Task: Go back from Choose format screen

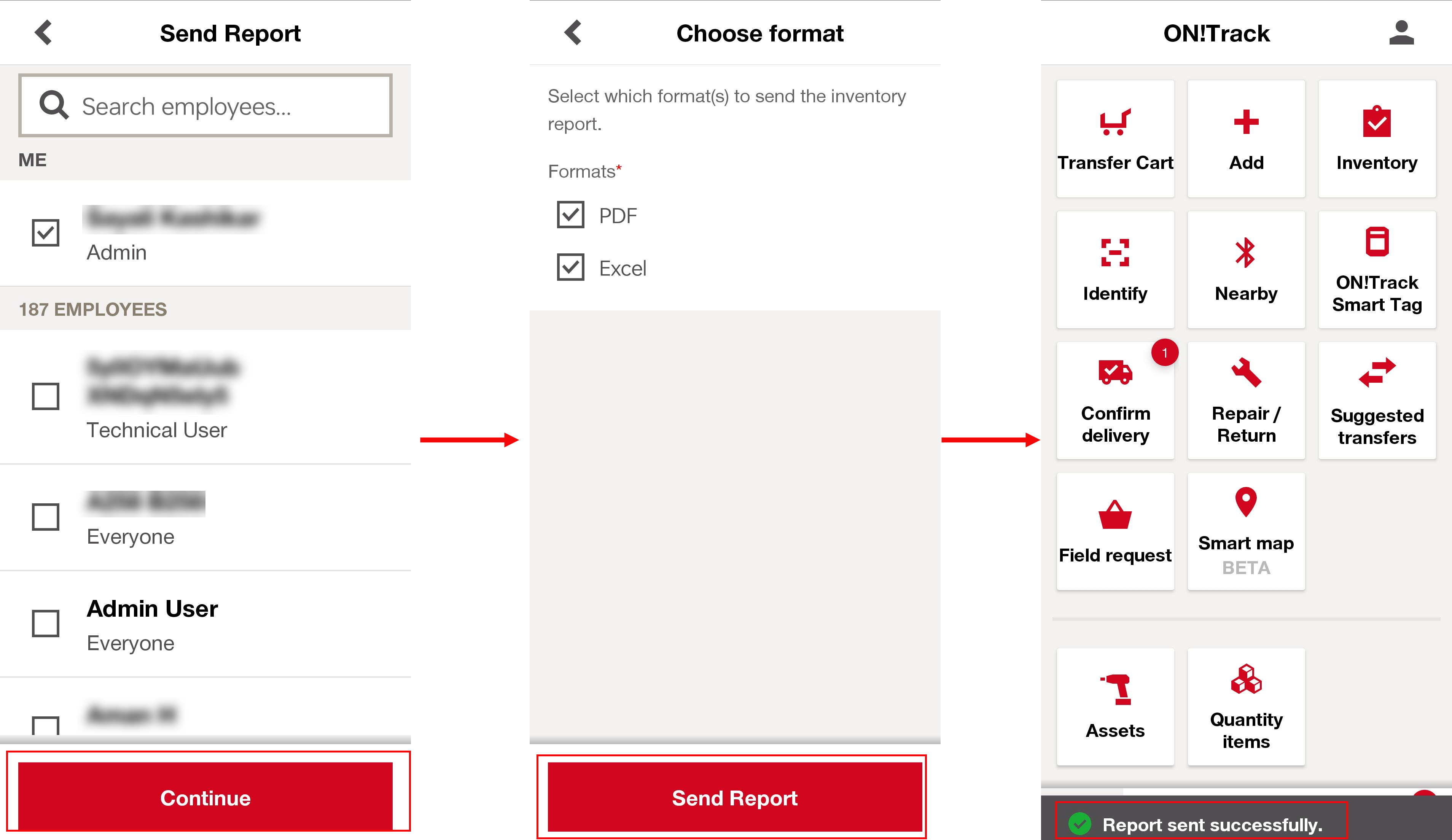Action: tap(573, 33)
